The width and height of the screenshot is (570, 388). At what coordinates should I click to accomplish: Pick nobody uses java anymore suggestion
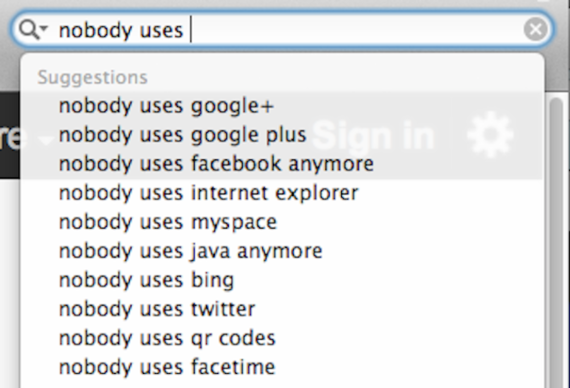(x=282, y=251)
